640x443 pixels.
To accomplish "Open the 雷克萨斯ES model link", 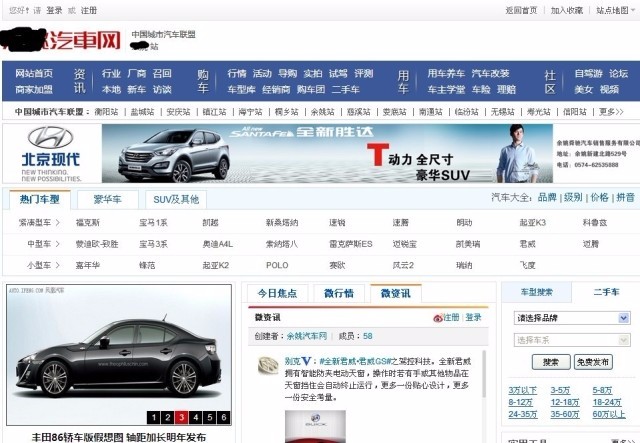I will (x=351, y=244).
